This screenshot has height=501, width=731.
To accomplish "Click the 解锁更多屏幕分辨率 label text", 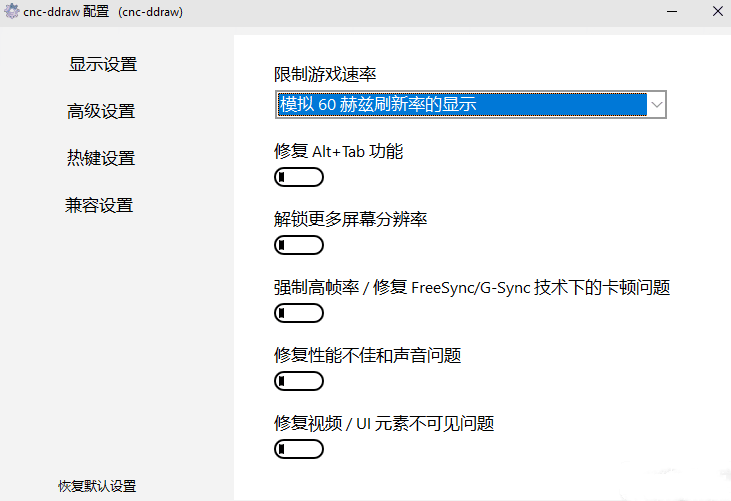I will [350, 219].
